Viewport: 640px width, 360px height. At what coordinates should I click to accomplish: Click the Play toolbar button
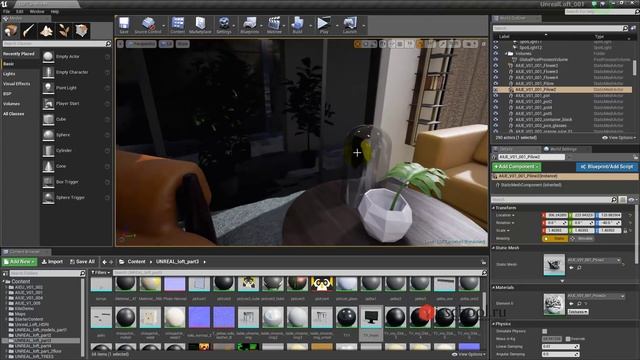click(x=324, y=24)
